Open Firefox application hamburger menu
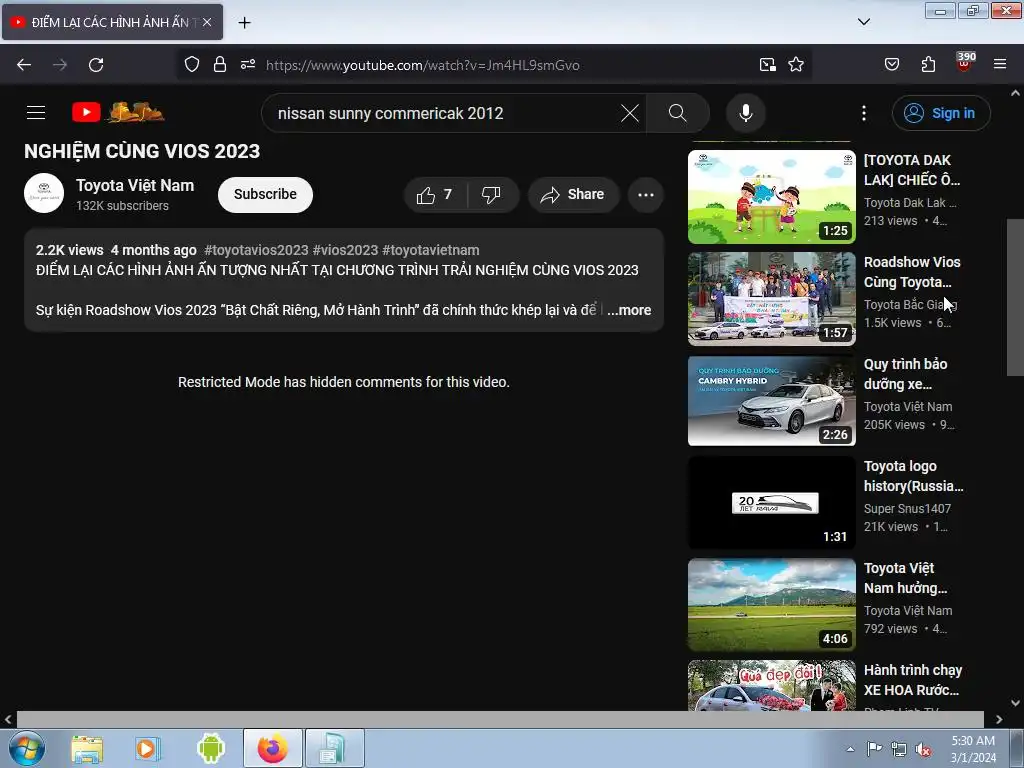This screenshot has height=768, width=1024. click(1000, 64)
